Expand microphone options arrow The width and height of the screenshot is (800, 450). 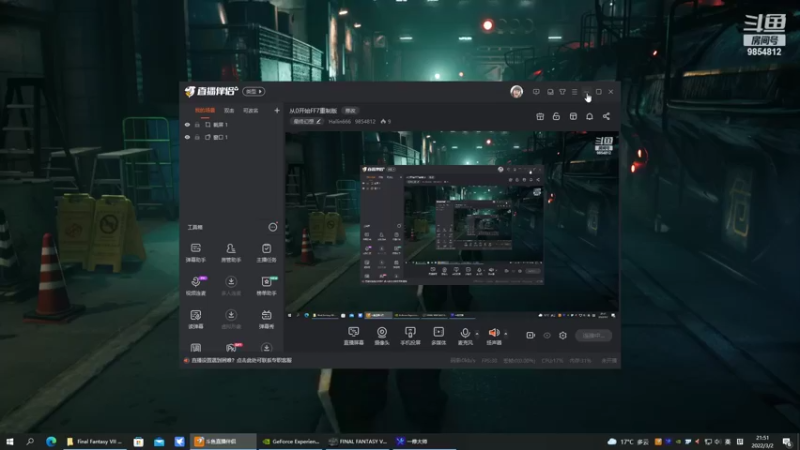coord(477,334)
